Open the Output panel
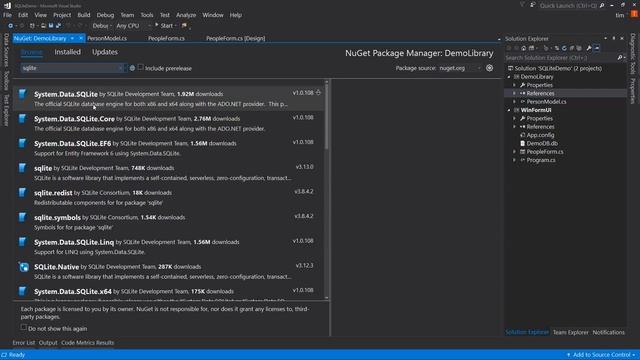 tap(48, 343)
